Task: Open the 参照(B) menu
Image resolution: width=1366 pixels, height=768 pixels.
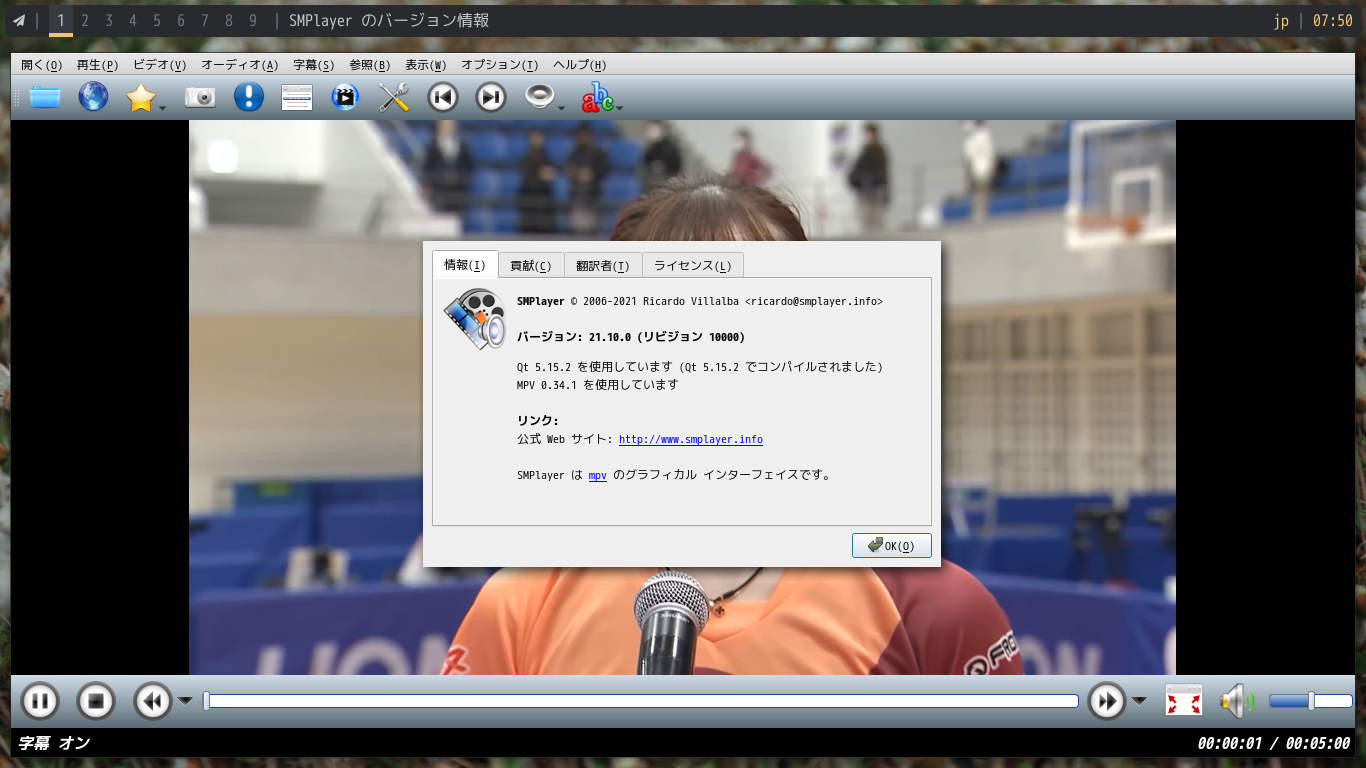Action: (369, 65)
